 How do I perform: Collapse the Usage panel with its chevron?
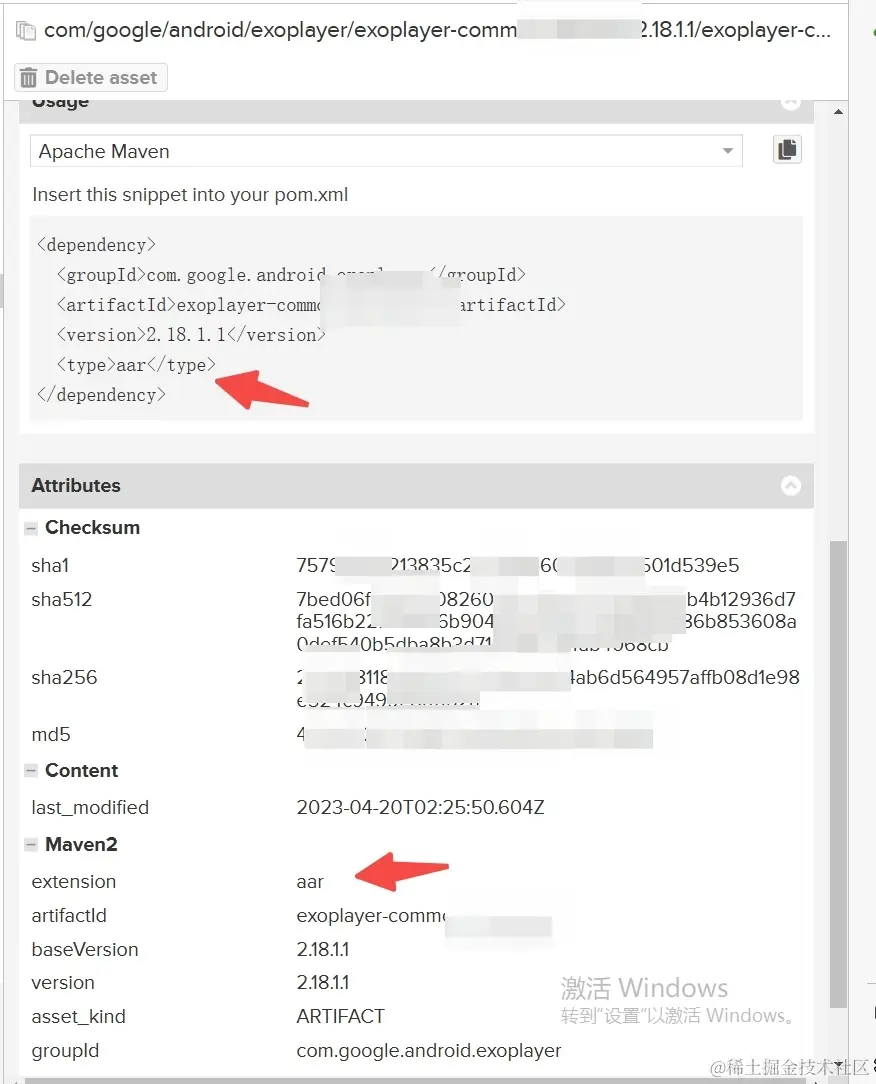[x=790, y=104]
